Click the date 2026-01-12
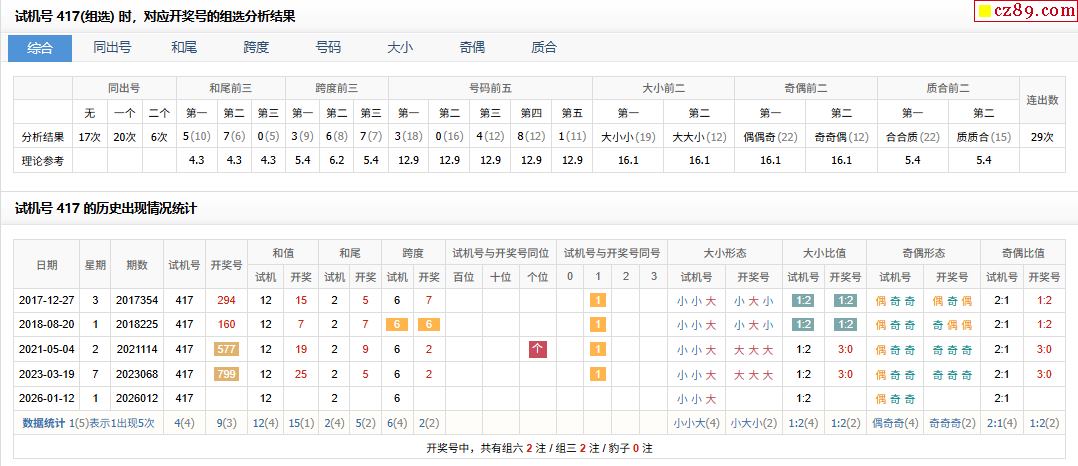Screen dimensions: 1078x466 46,398
